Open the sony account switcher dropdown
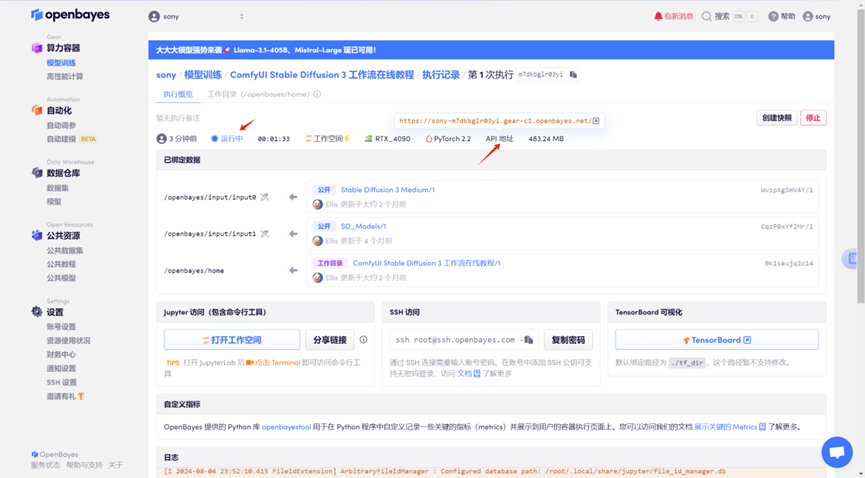The image size is (865, 478). click(196, 17)
